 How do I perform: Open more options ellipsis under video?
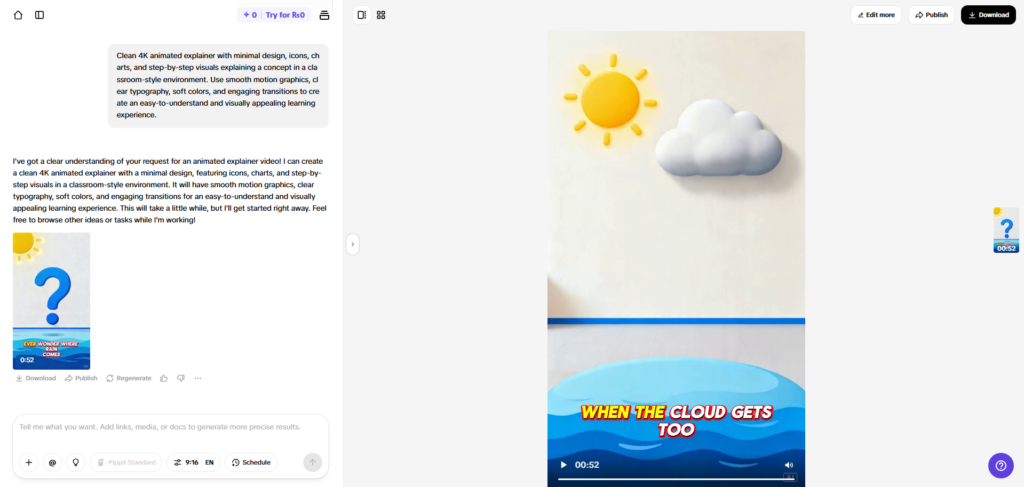point(198,378)
